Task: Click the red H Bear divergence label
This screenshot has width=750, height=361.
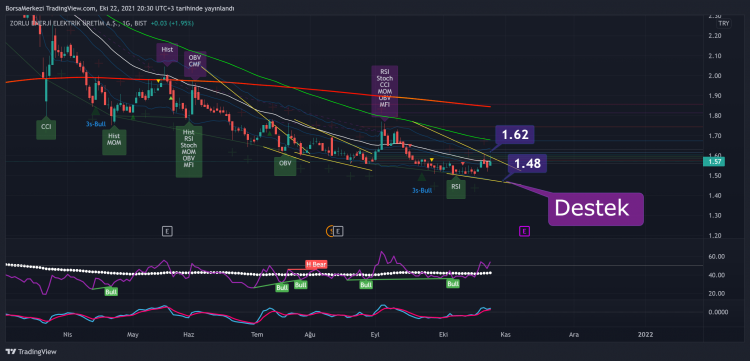Action: pos(316,263)
